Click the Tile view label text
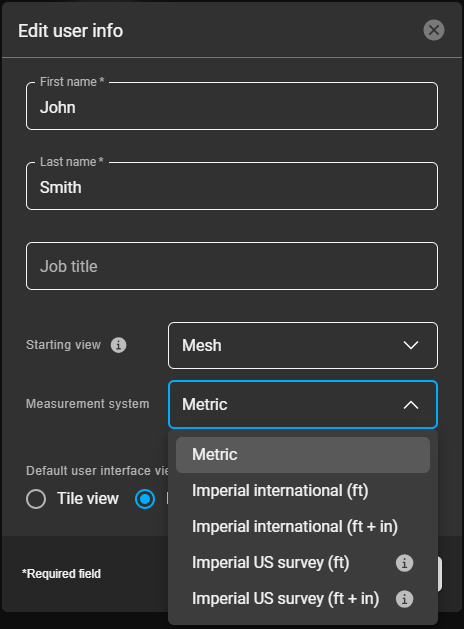 tap(88, 499)
